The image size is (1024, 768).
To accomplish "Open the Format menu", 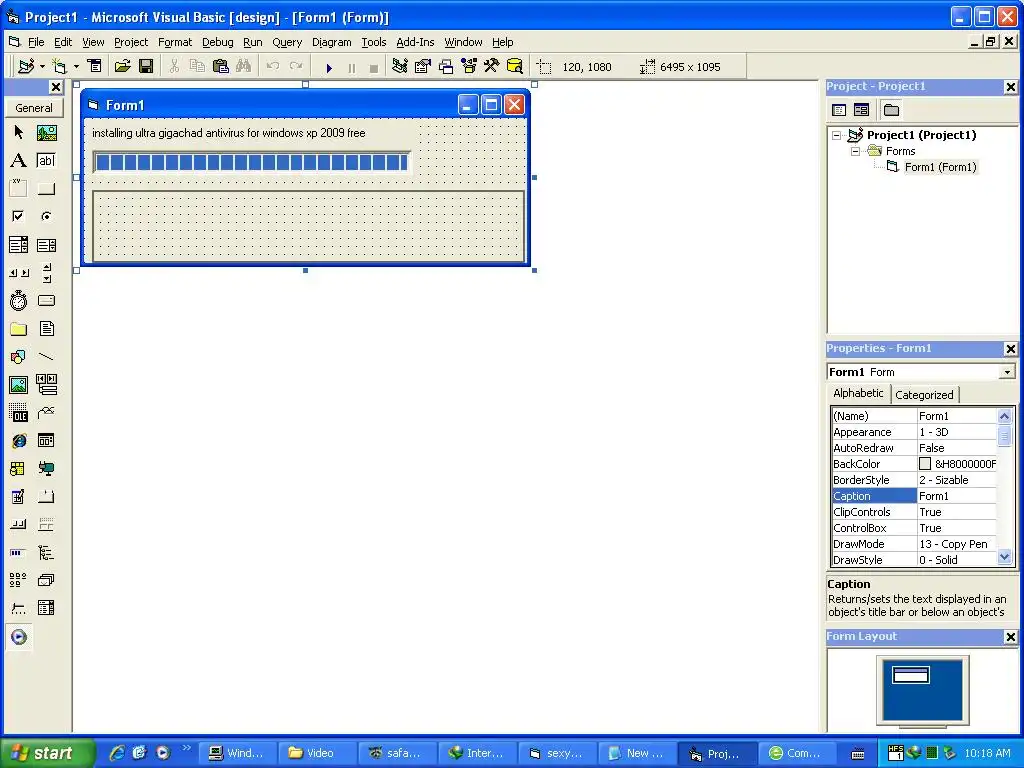I will tap(175, 42).
